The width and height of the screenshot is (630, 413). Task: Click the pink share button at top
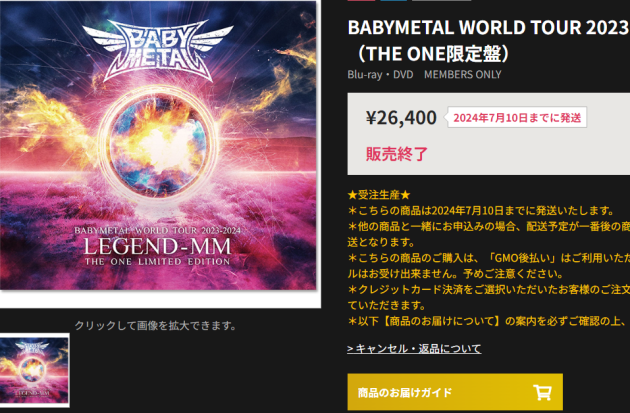pyautogui.click(x=361, y=0)
